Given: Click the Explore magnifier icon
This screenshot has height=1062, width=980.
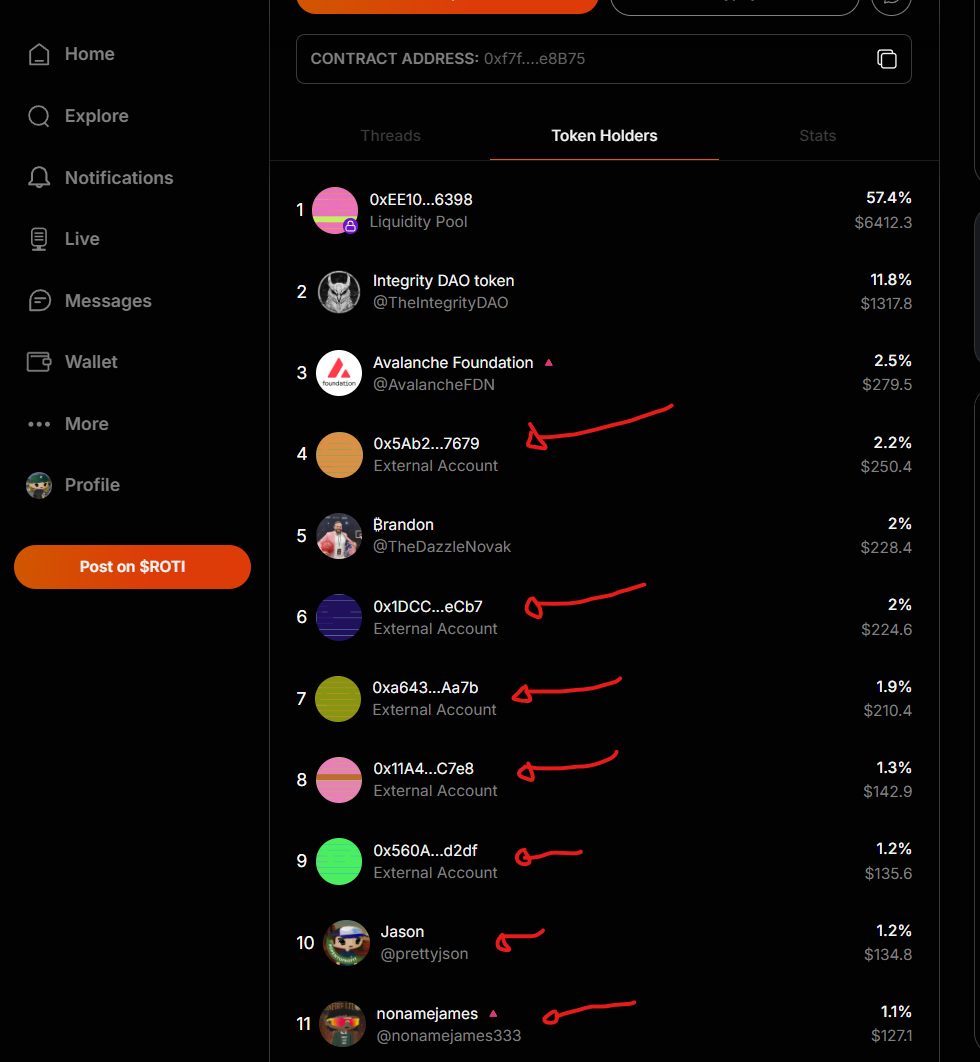Looking at the screenshot, I should (x=39, y=116).
